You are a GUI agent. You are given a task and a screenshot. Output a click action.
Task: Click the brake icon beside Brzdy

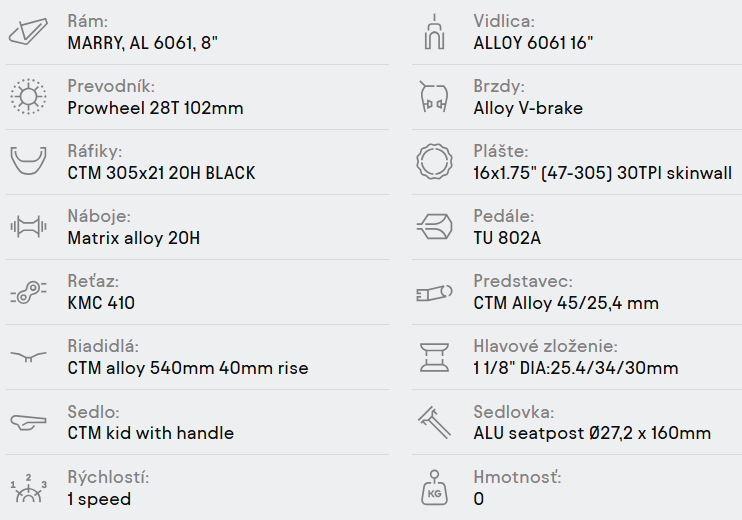point(434,97)
